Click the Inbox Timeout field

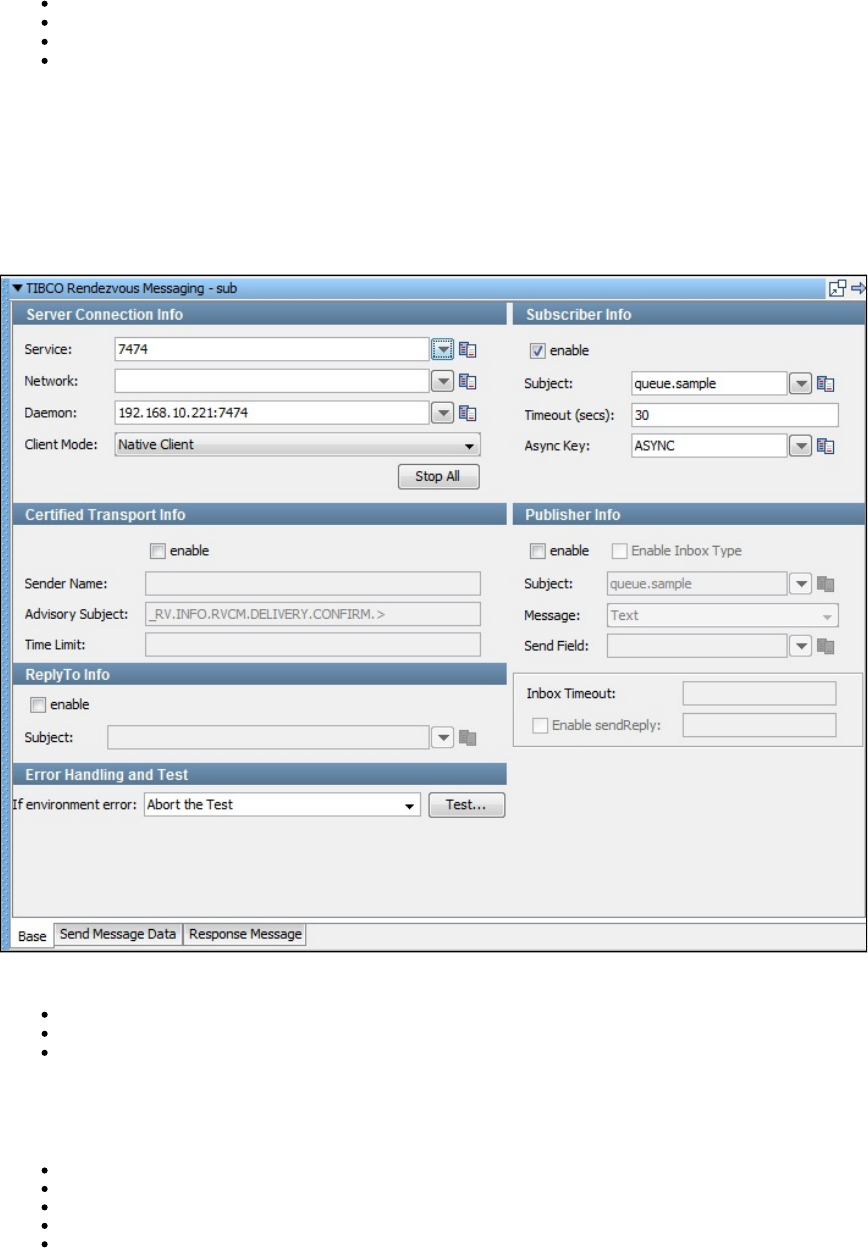(x=759, y=694)
